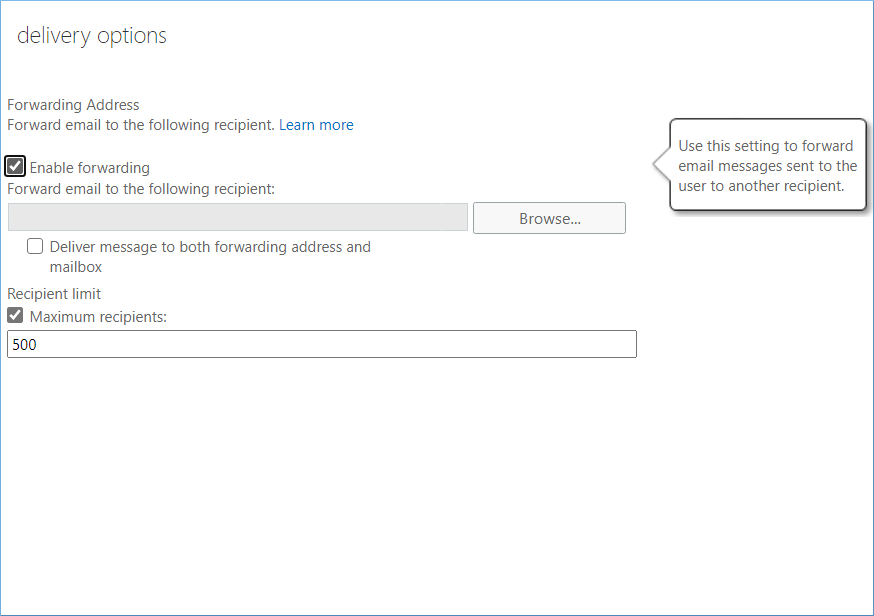The width and height of the screenshot is (874, 616).
Task: Click the grayed forwarding recipient field
Action: point(238,217)
